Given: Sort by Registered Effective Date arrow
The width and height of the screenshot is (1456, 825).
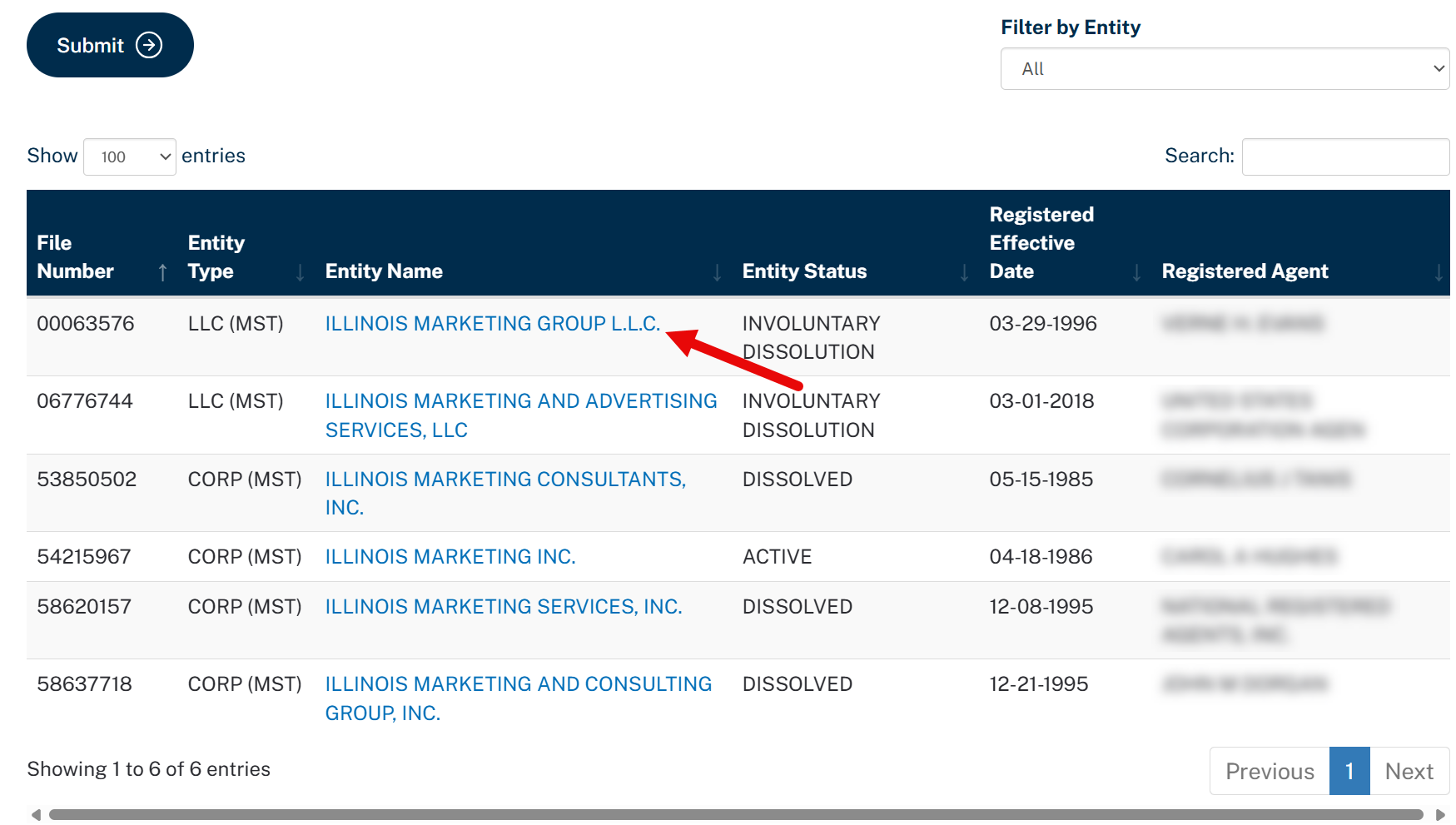Looking at the screenshot, I should coord(1137,272).
